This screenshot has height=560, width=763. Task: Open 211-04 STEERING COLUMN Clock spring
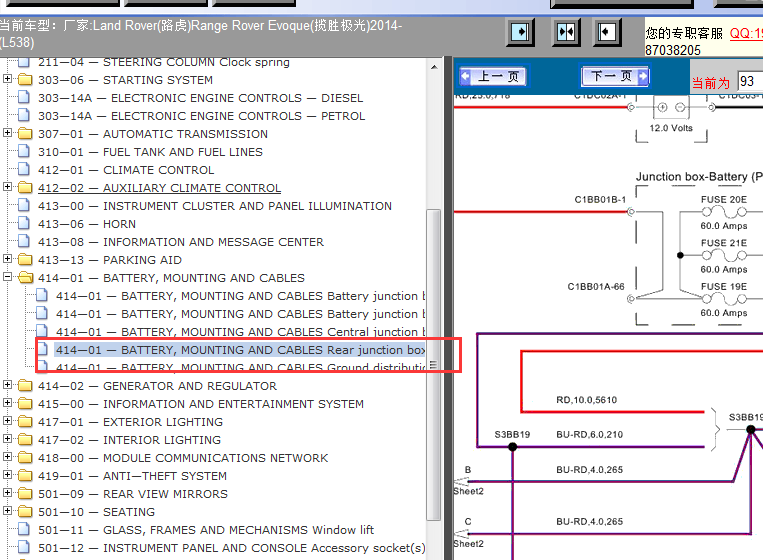pos(164,62)
